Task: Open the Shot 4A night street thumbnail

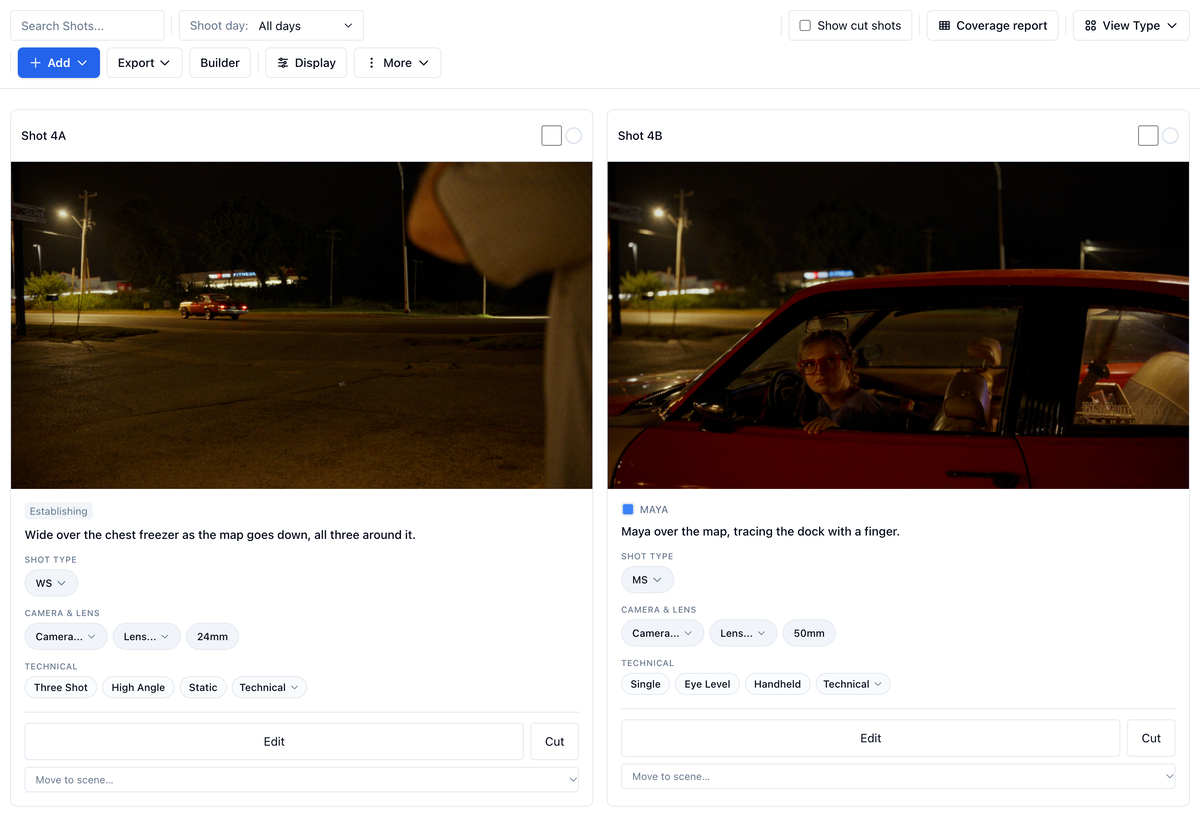Action: 302,325
